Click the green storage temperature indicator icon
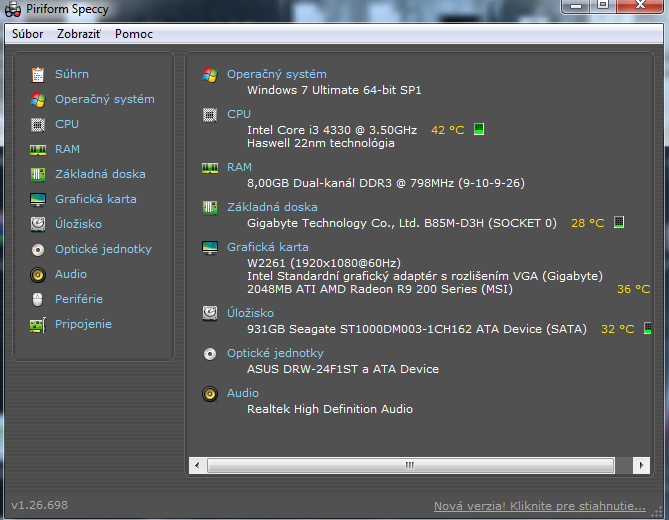The image size is (669, 520). point(647,328)
